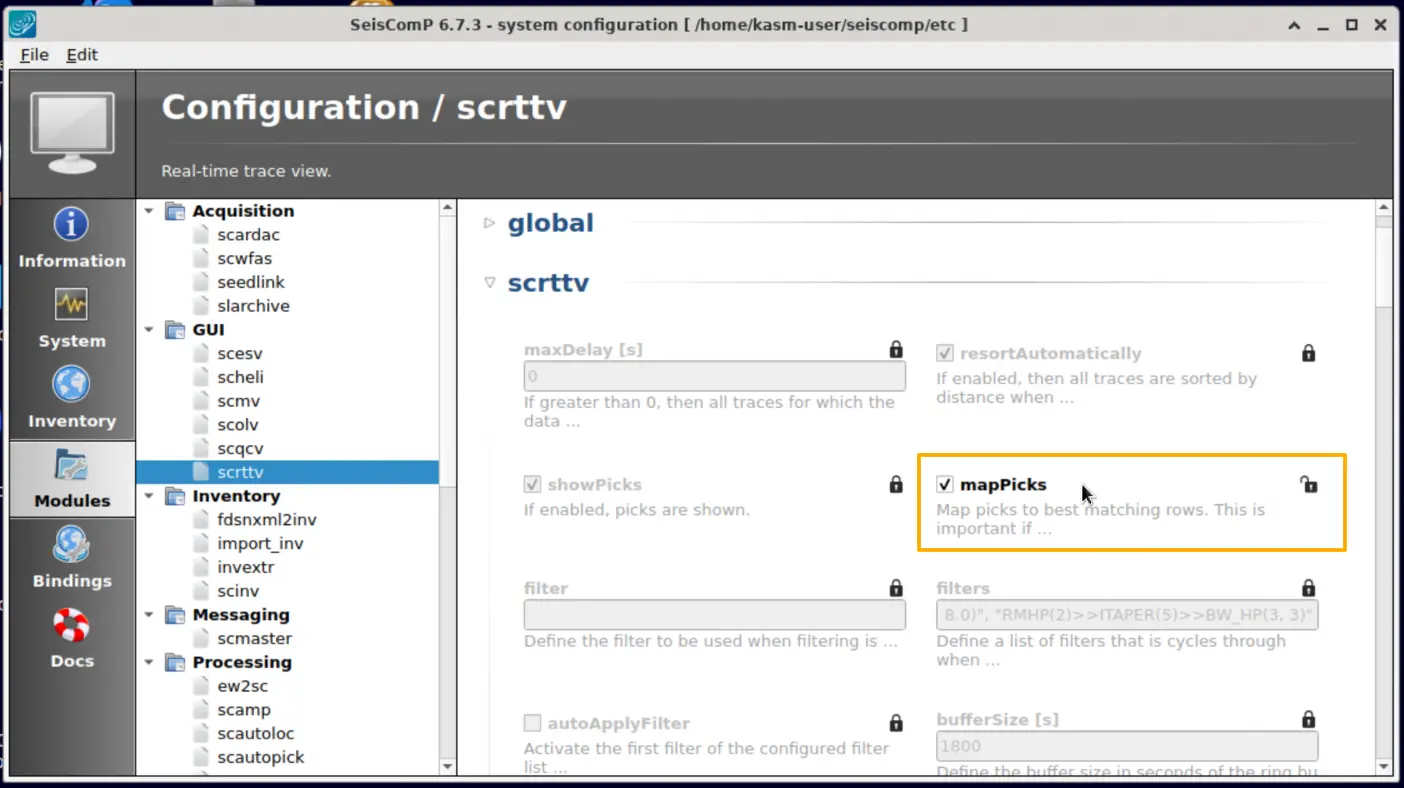Click module tree scrollbar down arrow
Viewport: 1404px width, 788px height.
pyautogui.click(x=448, y=767)
